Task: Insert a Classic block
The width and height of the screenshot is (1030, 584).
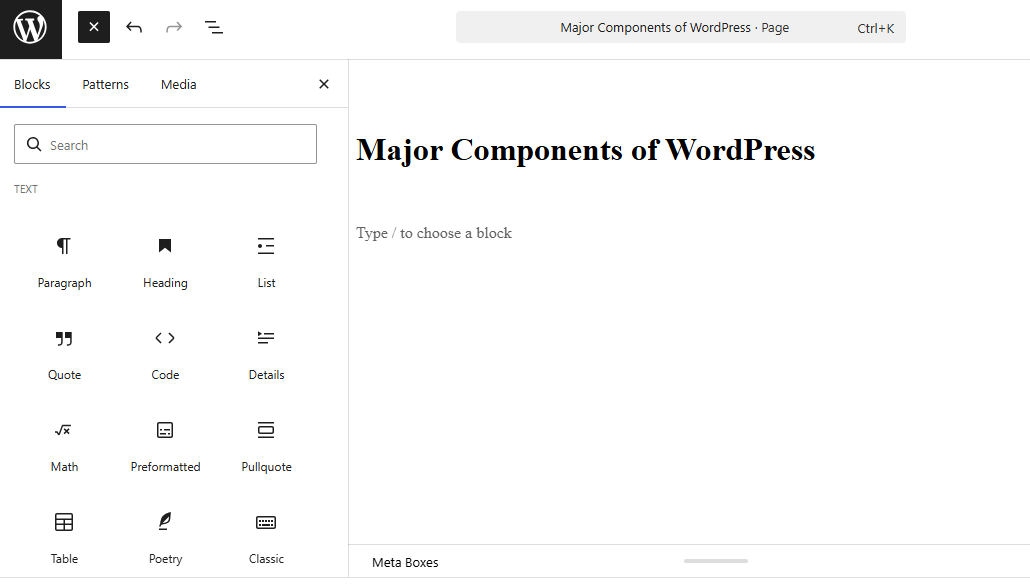Action: tap(266, 539)
